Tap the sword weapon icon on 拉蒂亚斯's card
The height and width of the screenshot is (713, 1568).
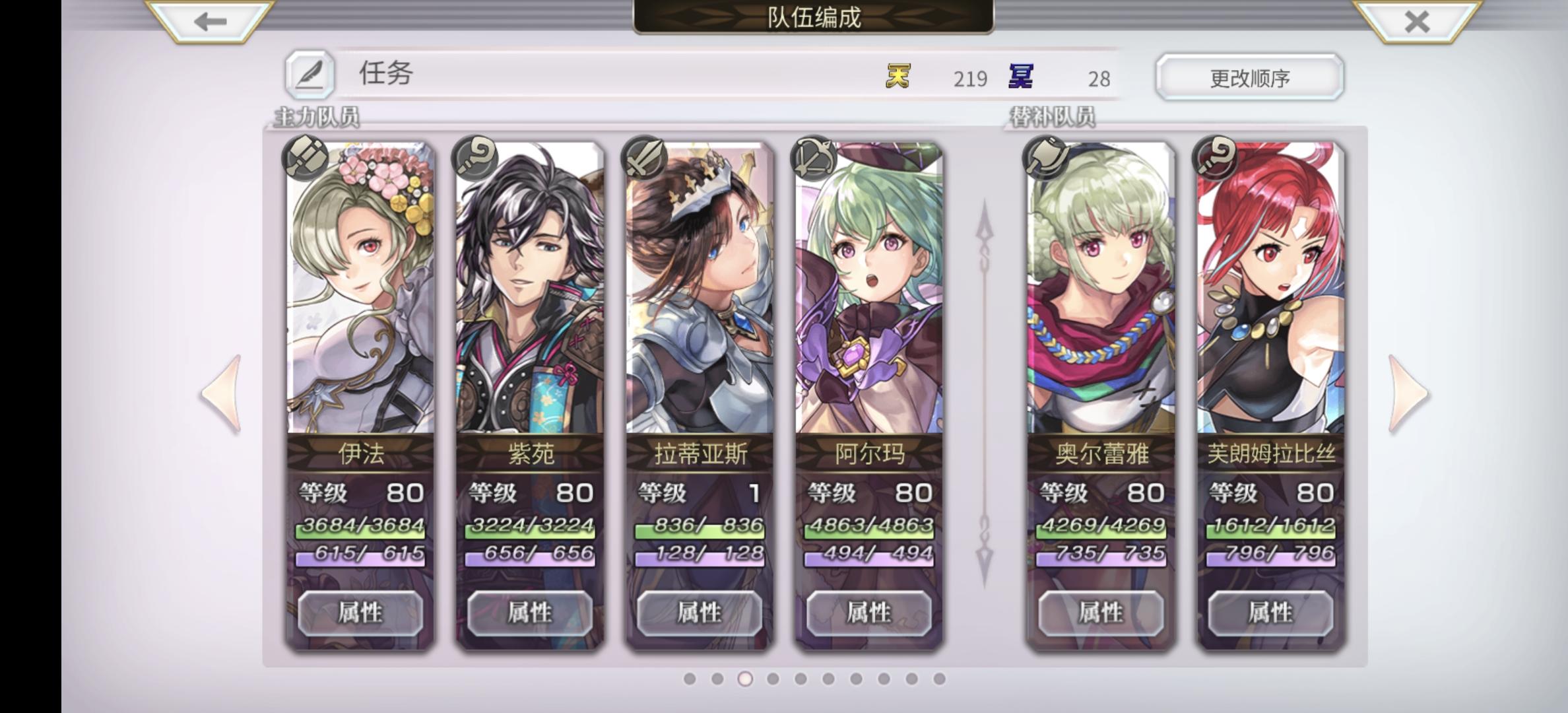644,158
